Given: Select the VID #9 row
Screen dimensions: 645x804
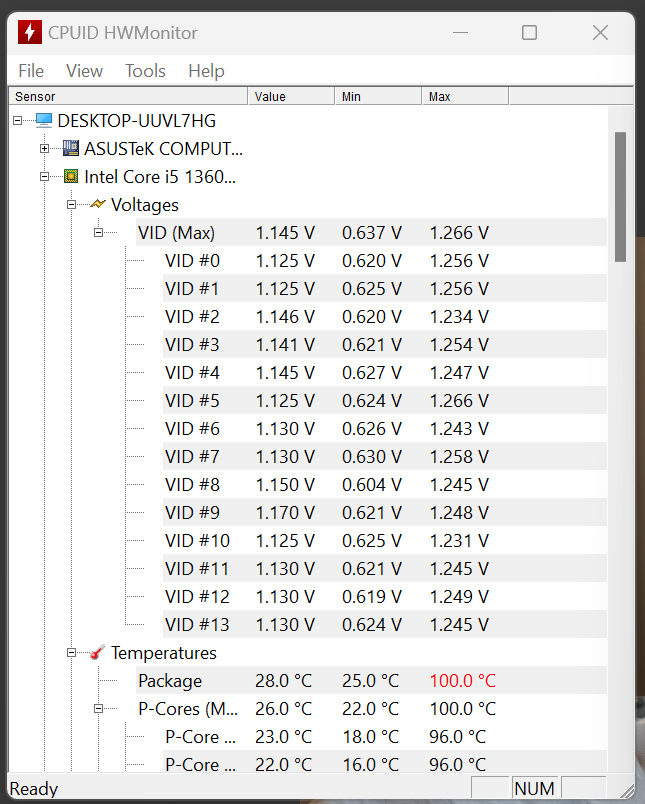Looking at the screenshot, I should click(x=385, y=512).
